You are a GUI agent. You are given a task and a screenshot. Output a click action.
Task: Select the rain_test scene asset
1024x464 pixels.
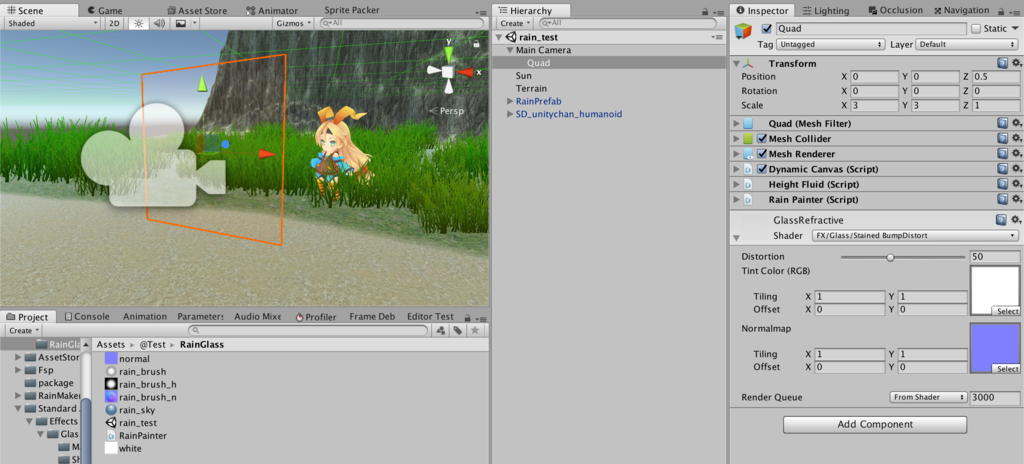(x=136, y=423)
